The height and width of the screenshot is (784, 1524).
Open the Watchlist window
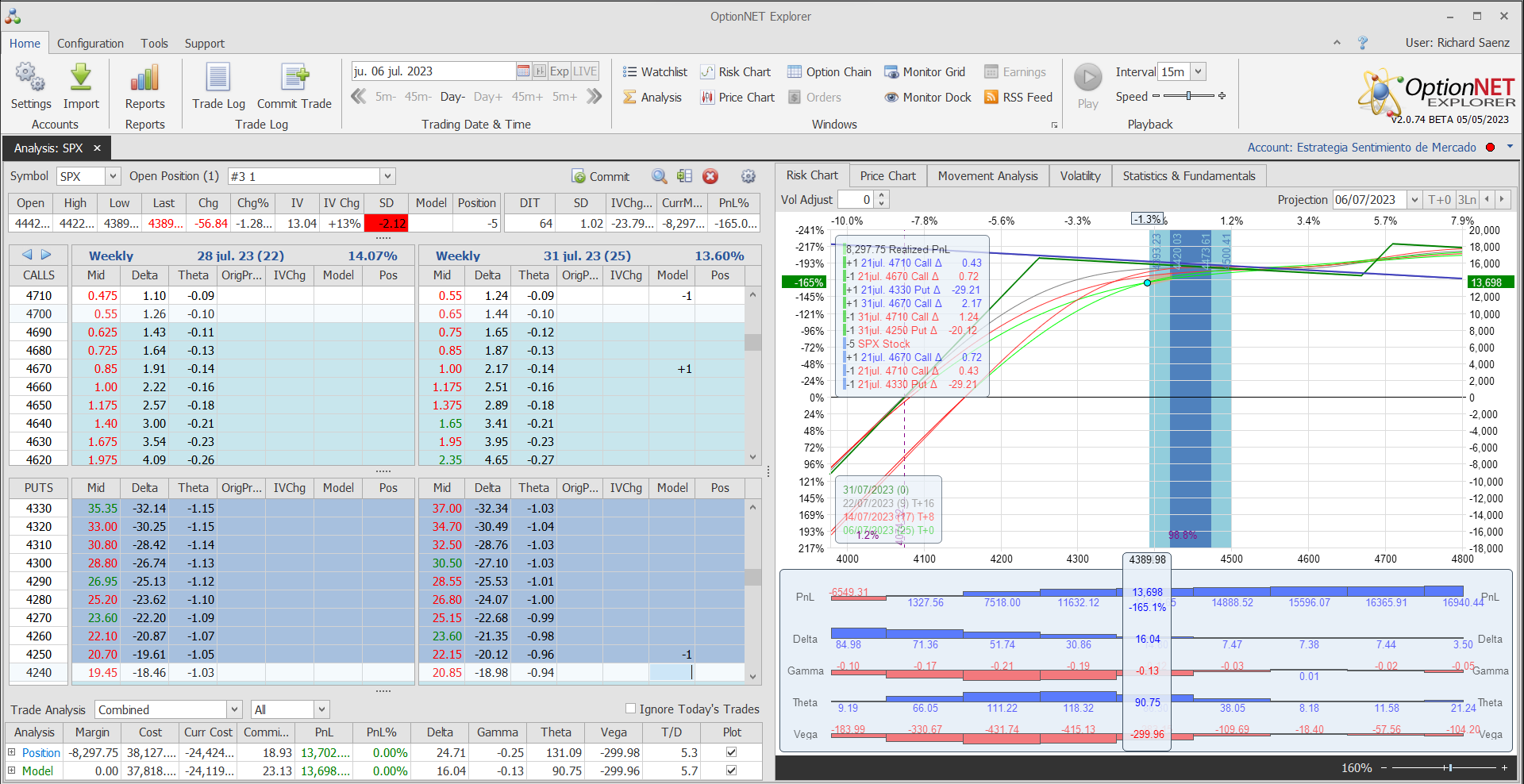pos(655,71)
